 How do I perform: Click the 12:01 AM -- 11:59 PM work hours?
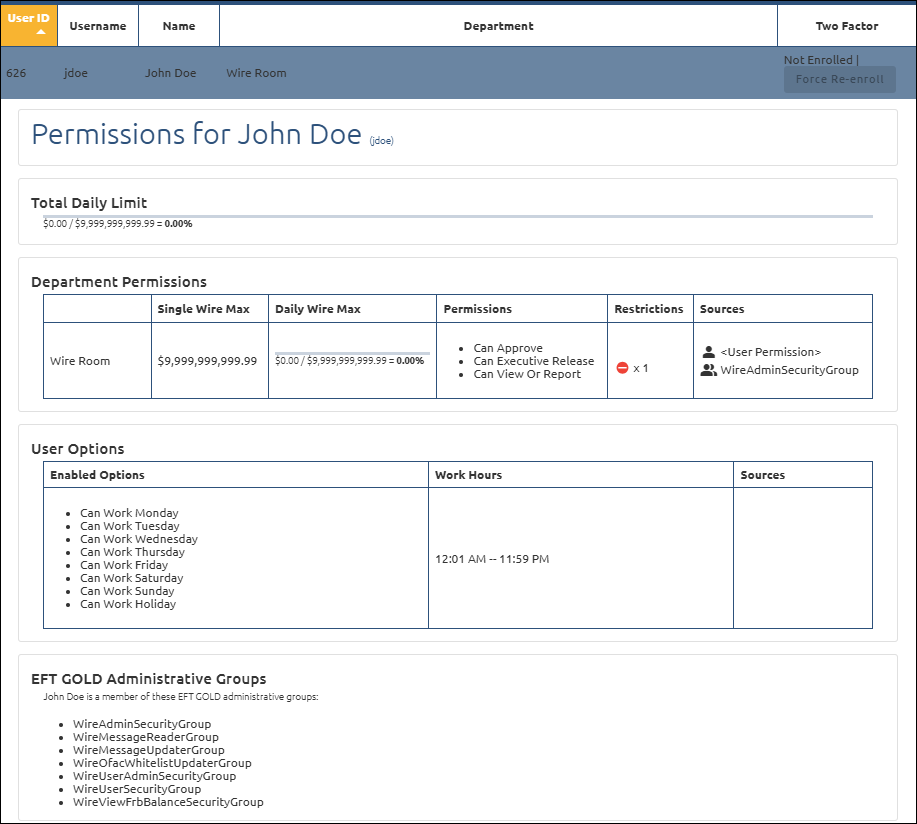[492, 559]
